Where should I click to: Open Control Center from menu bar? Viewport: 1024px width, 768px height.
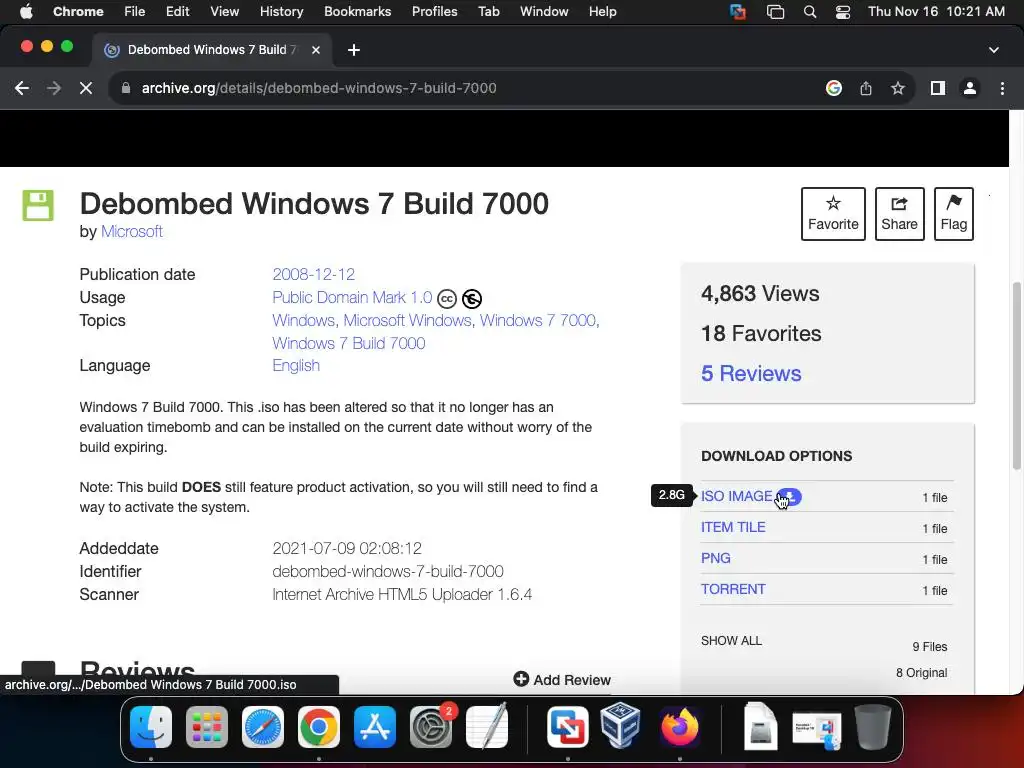pos(842,12)
